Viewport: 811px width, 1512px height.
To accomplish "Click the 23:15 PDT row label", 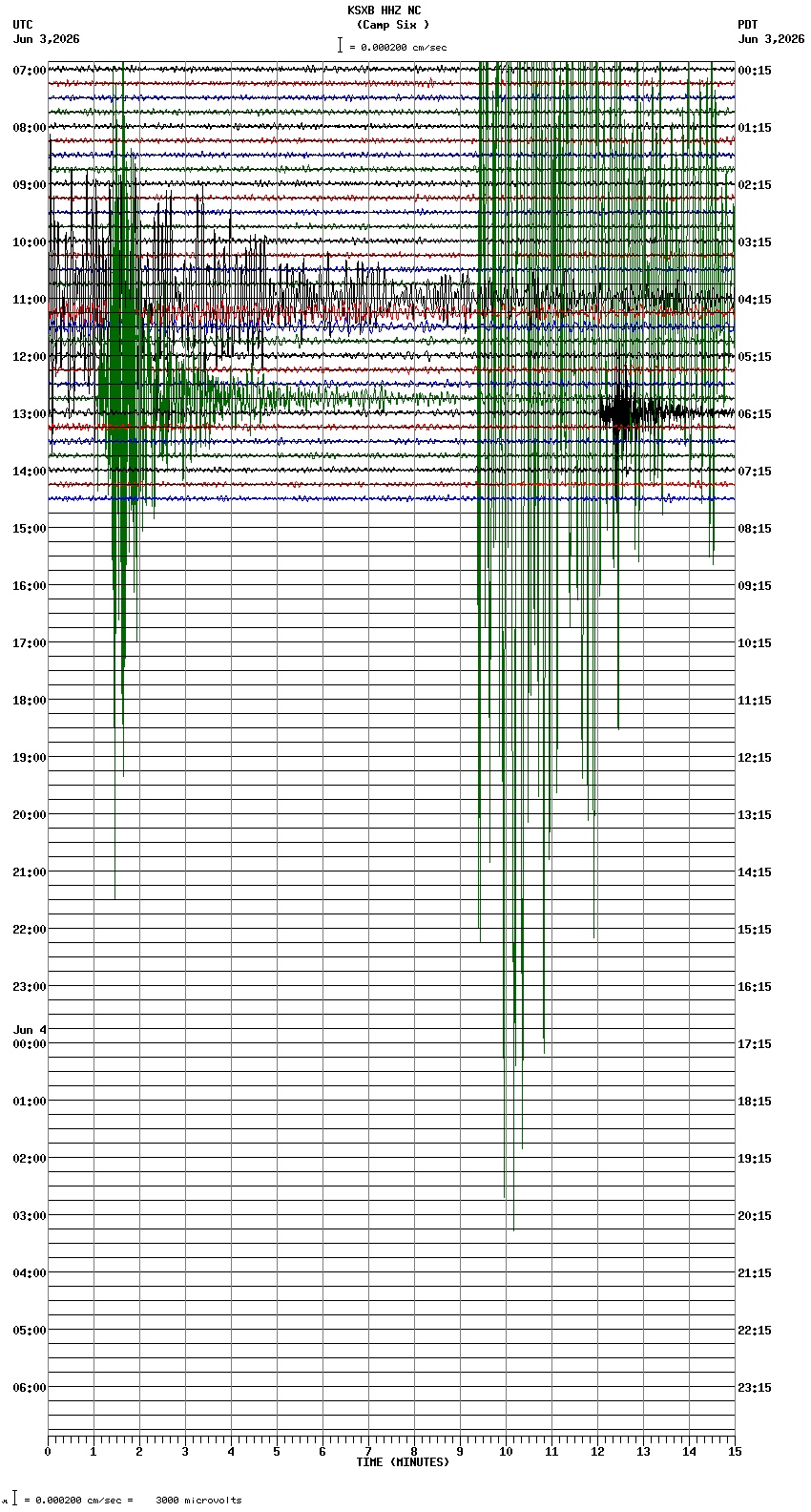I will point(755,1387).
